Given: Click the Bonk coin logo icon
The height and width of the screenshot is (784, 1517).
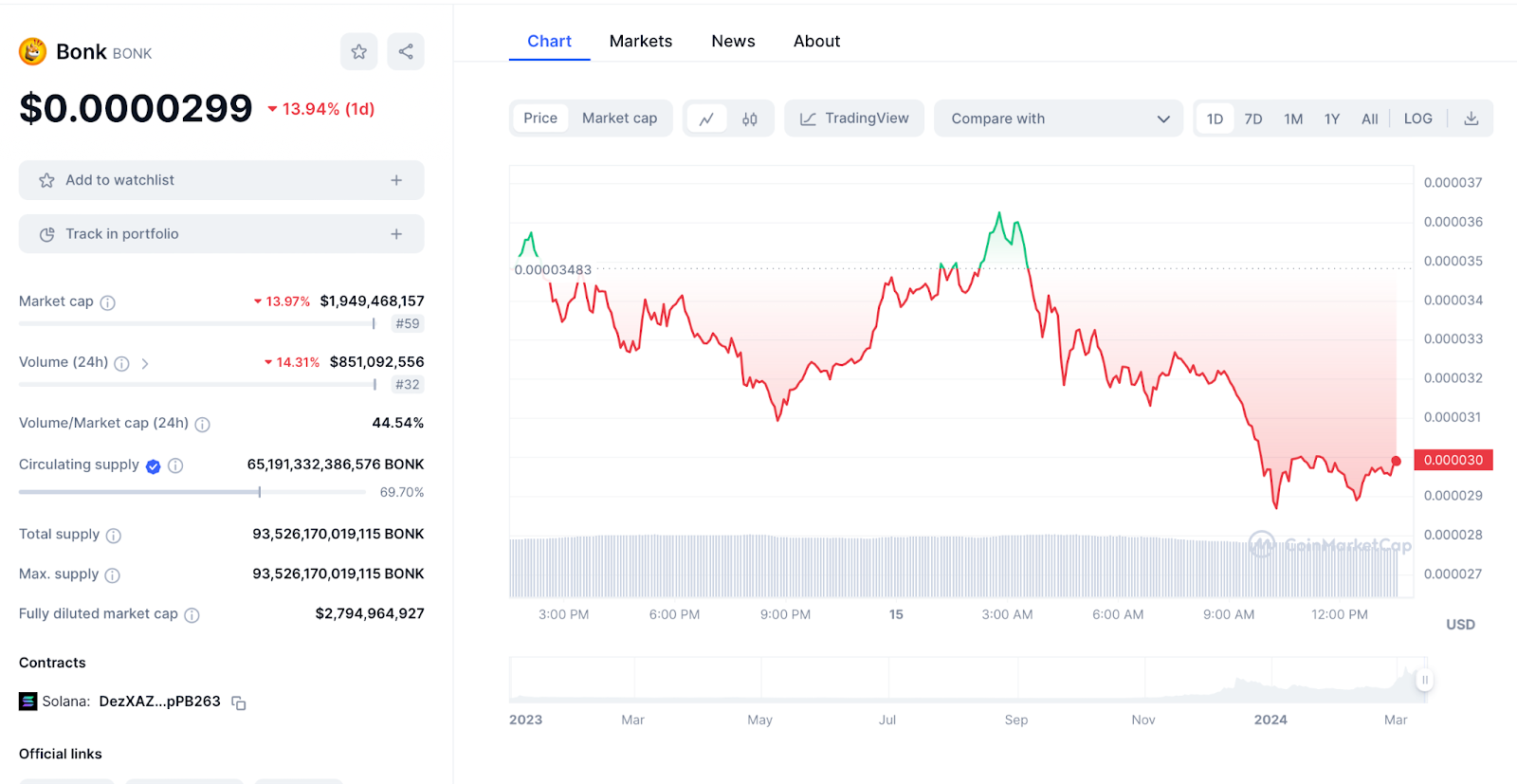Looking at the screenshot, I should tap(33, 51).
